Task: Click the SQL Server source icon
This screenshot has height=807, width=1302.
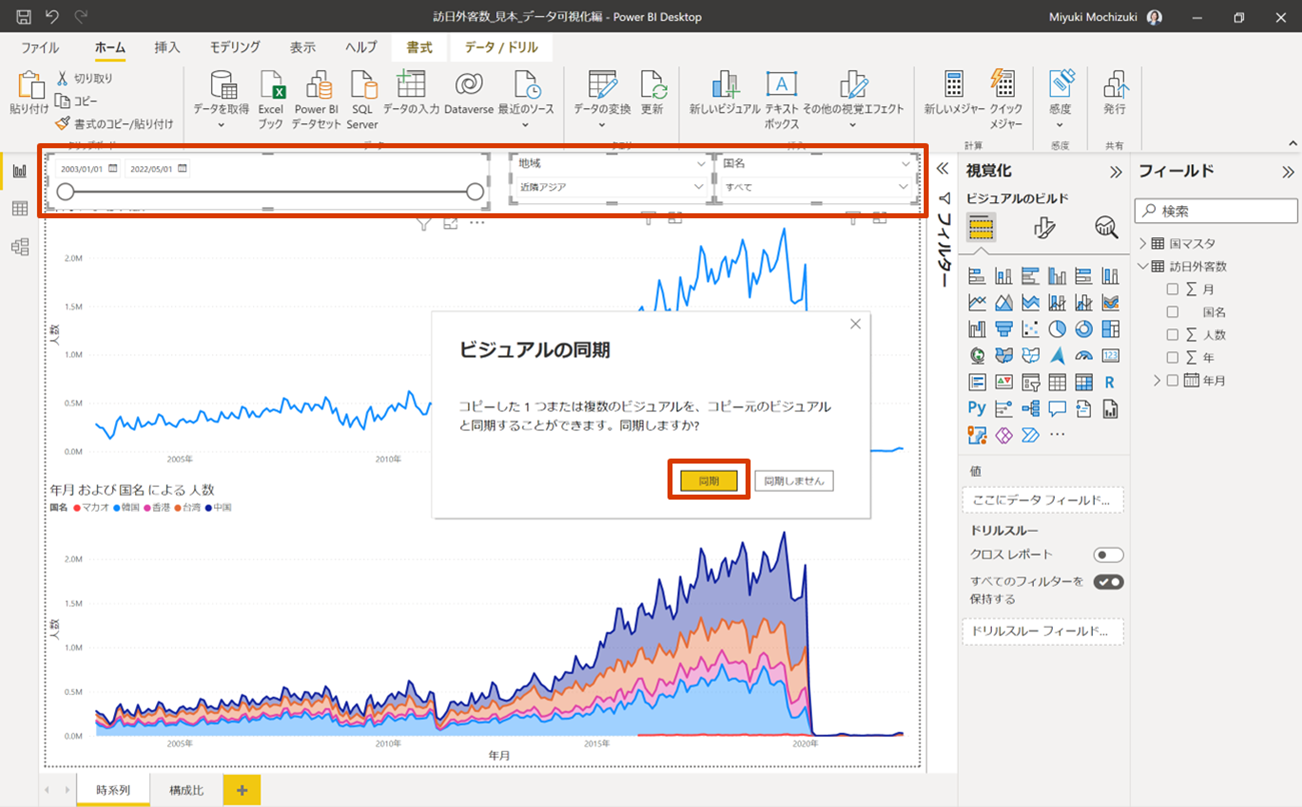Action: click(362, 99)
